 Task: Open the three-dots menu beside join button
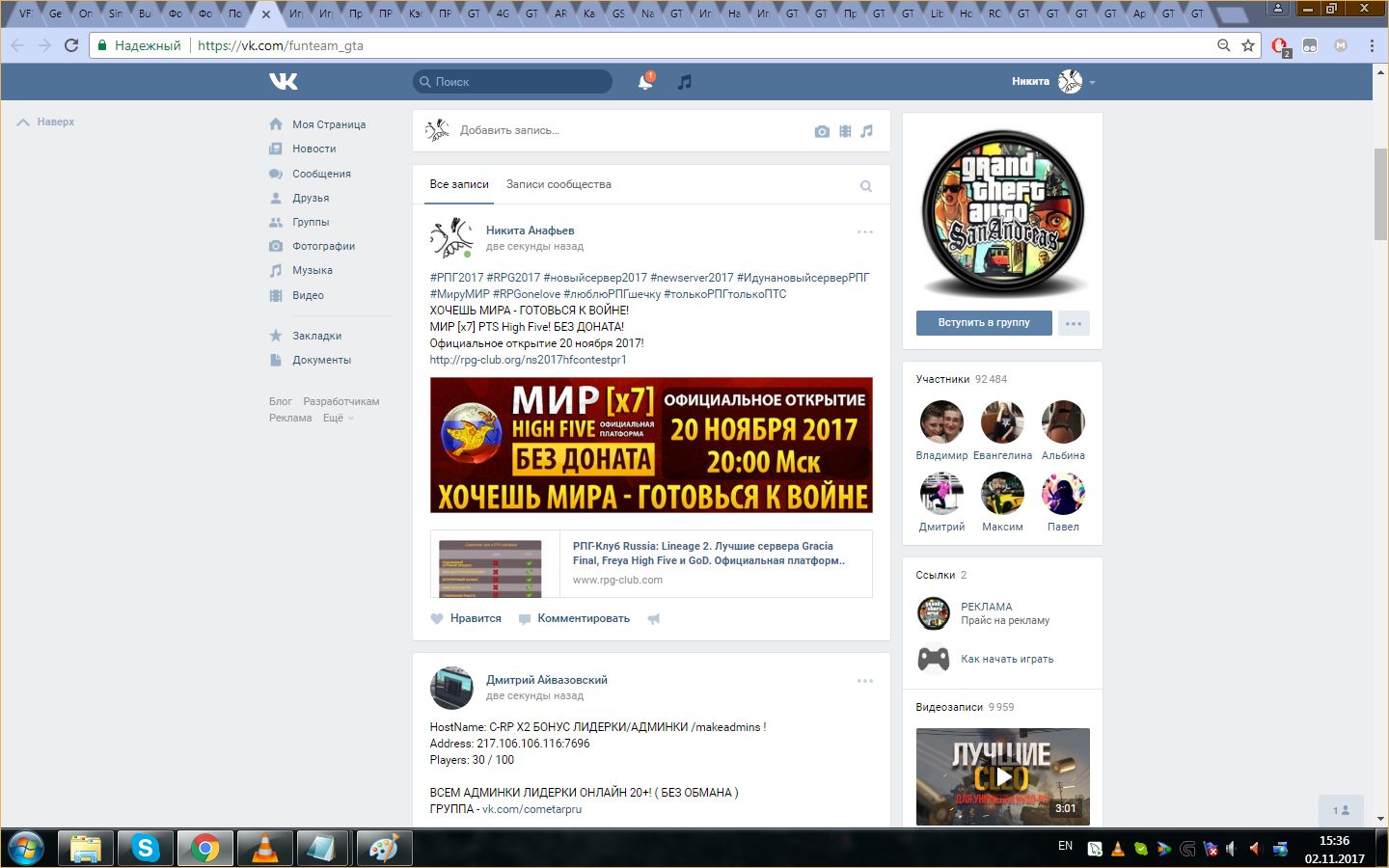pos(1074,323)
